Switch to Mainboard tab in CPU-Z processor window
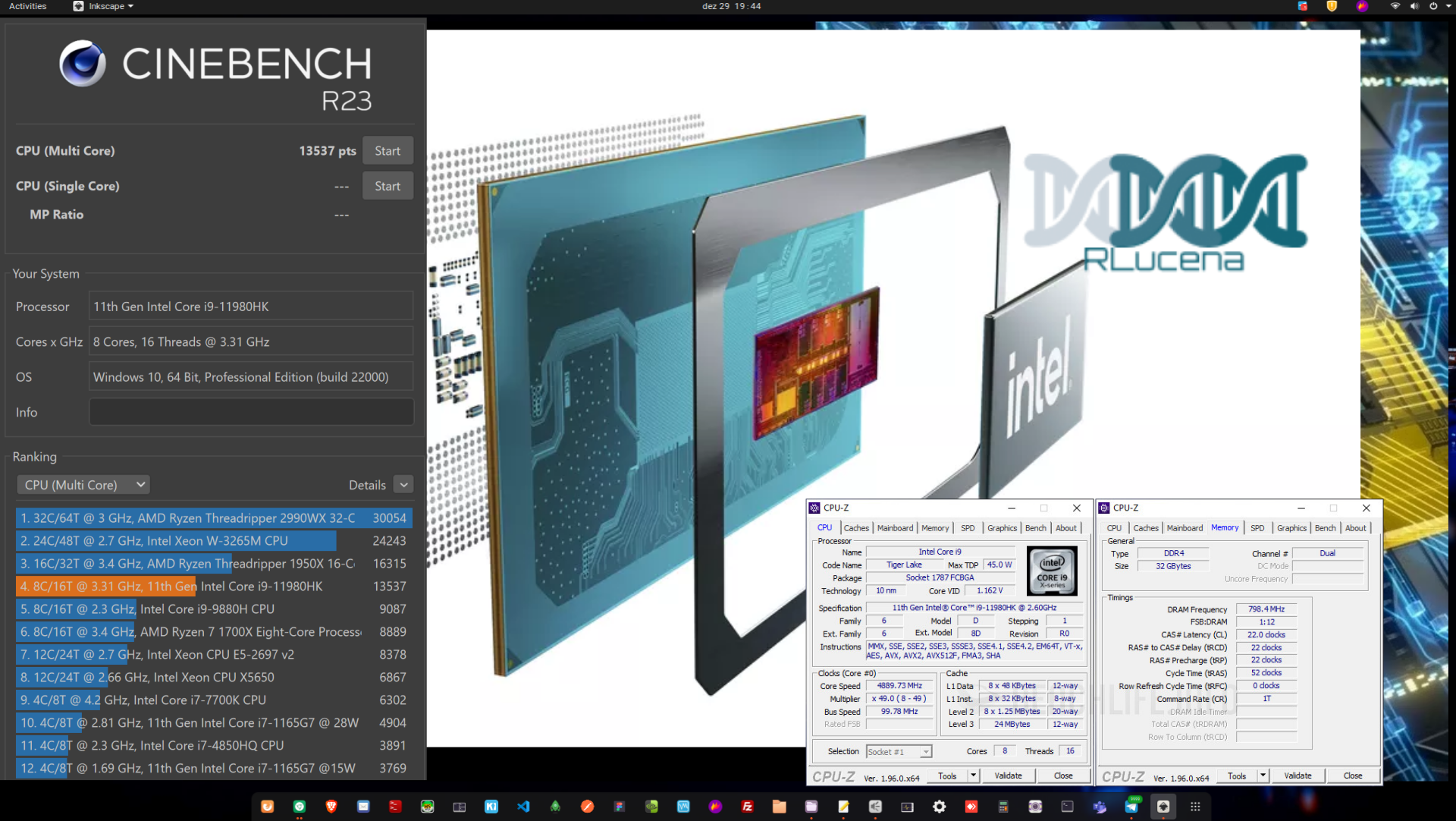Viewport: 1456px width, 821px height. pyautogui.click(x=895, y=528)
